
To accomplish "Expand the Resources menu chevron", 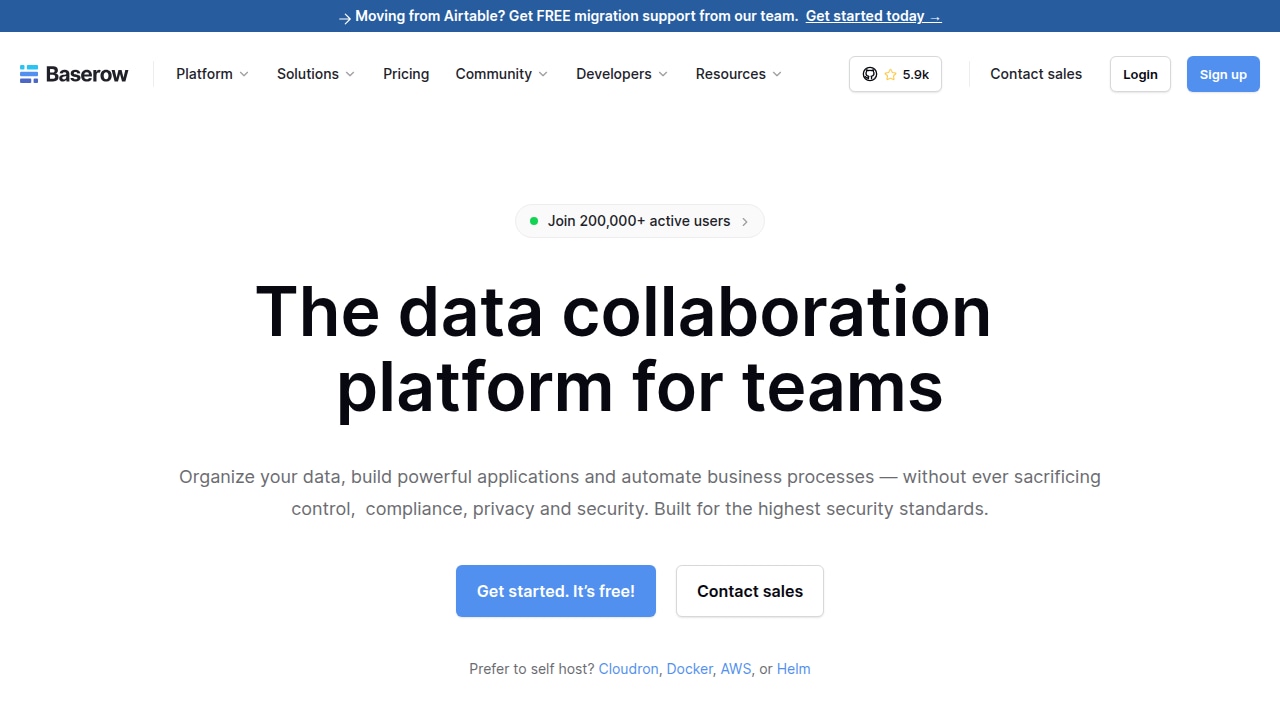I will (x=777, y=74).
